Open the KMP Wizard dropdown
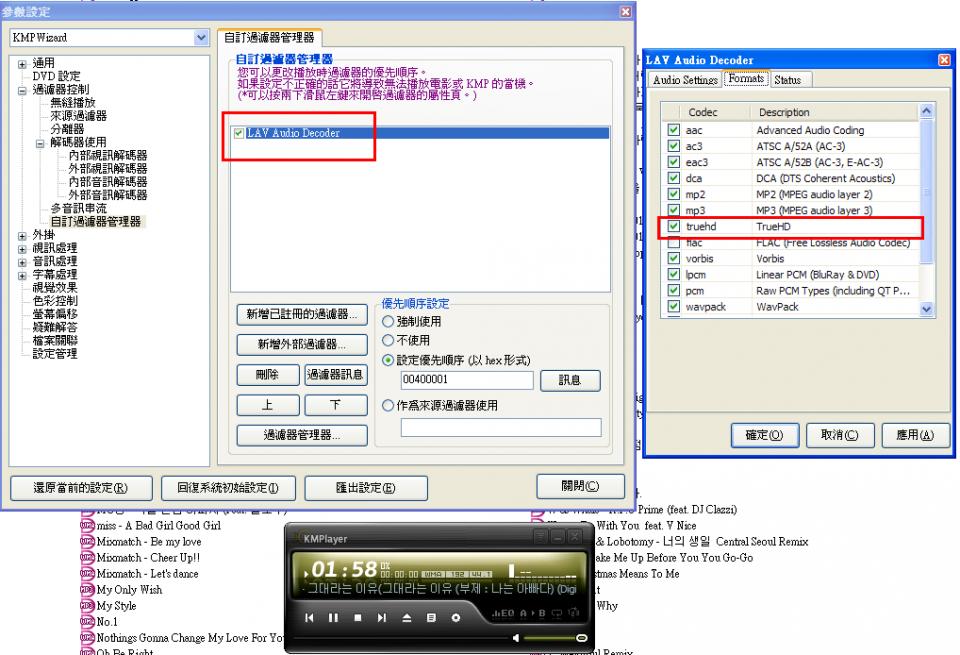Viewport: 960px width, 655px height. point(200,37)
